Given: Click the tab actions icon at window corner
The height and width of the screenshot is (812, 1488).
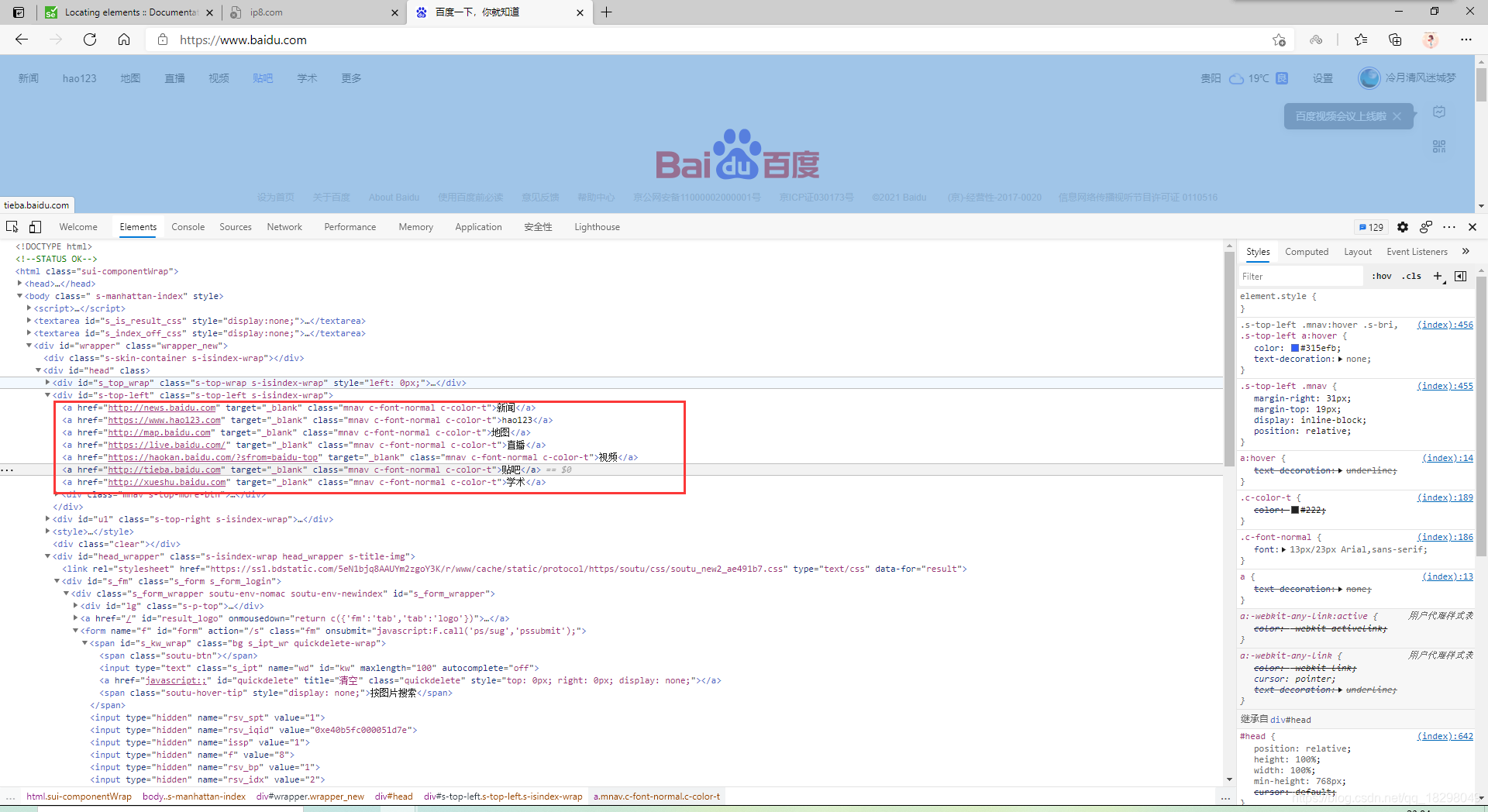Looking at the screenshot, I should (19, 12).
